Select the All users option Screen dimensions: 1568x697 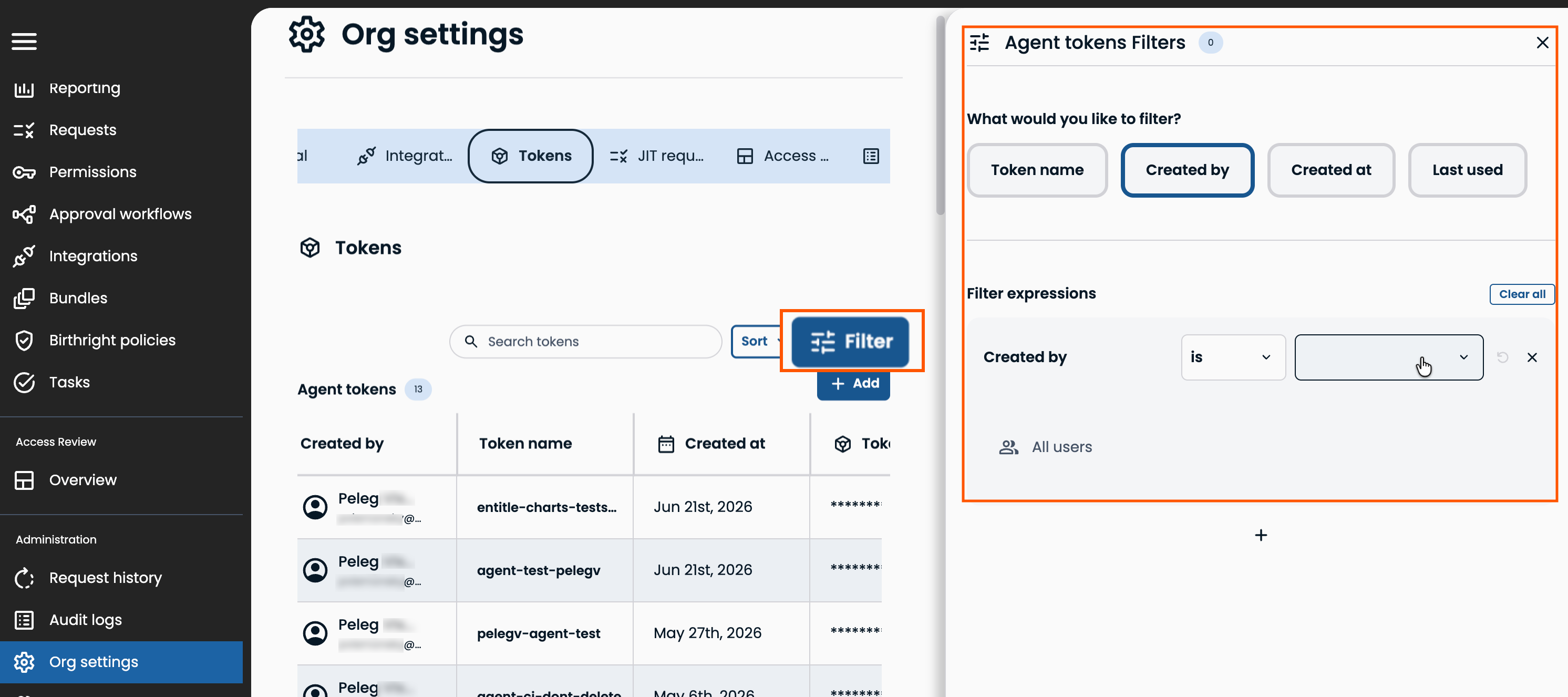coord(1045,447)
